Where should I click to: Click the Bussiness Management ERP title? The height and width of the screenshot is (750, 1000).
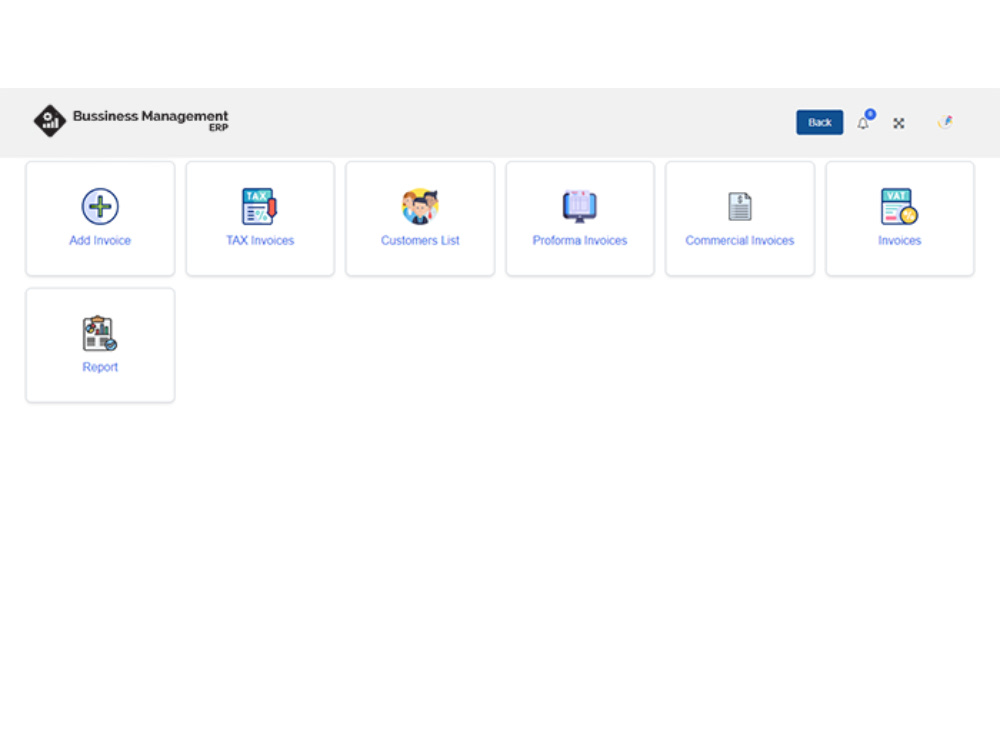point(151,120)
